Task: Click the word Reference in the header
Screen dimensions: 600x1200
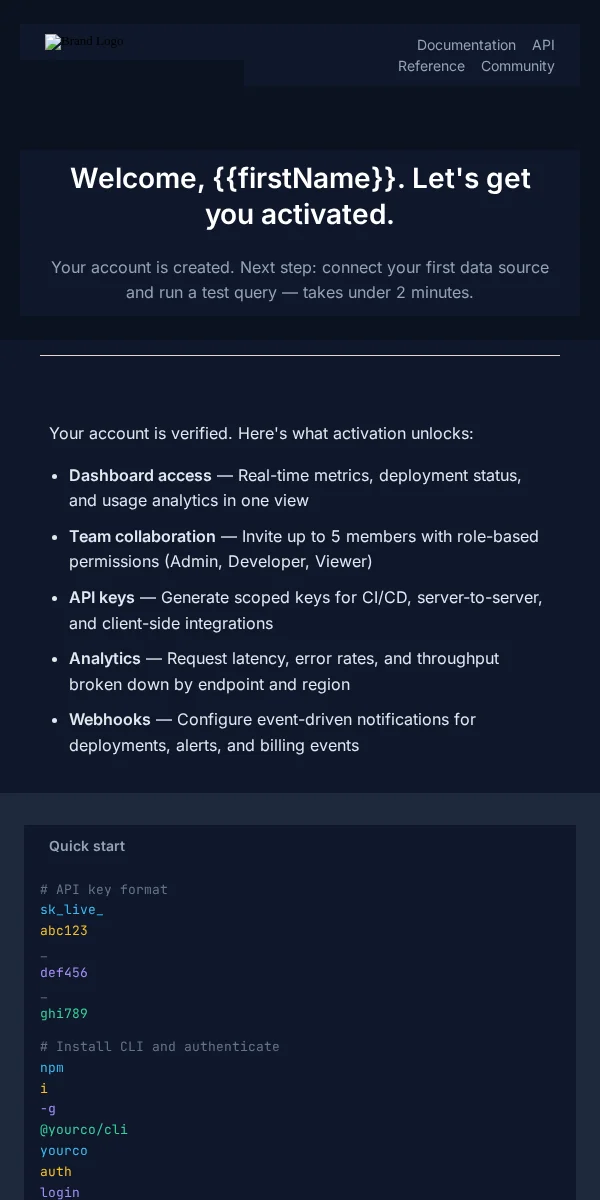Action: pyautogui.click(x=431, y=66)
